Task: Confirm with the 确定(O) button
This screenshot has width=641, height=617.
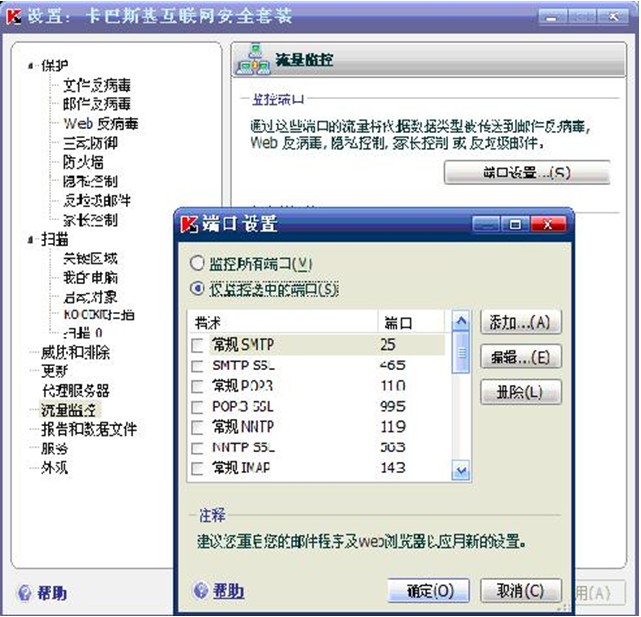Action: [428, 591]
